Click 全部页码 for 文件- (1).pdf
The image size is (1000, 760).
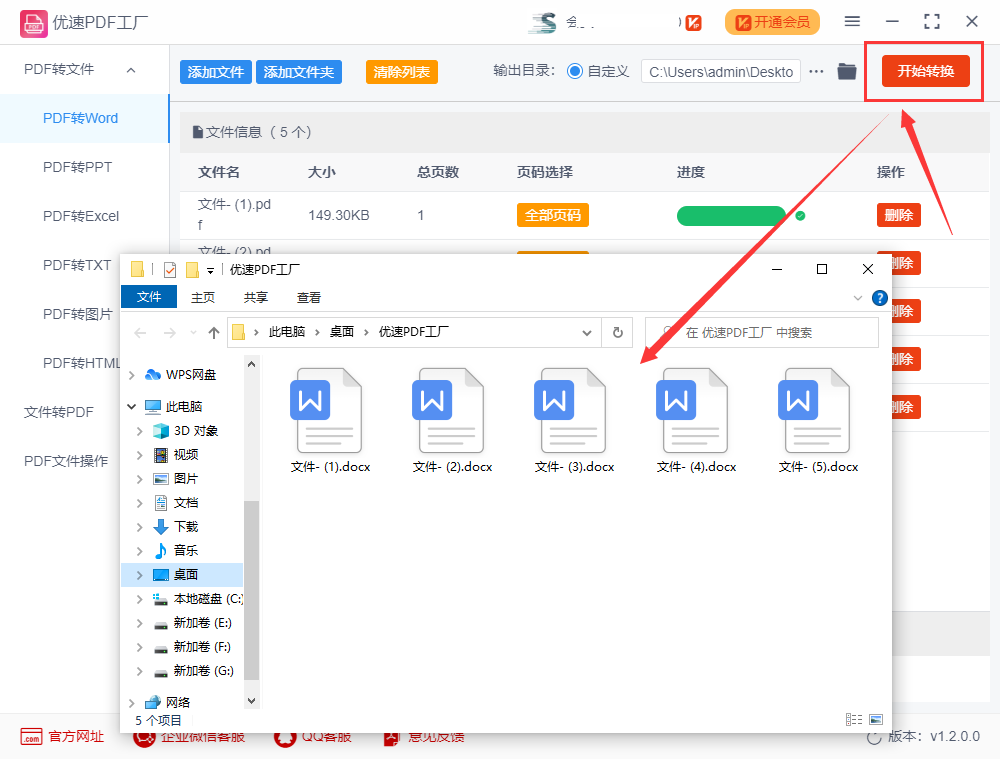(x=552, y=216)
